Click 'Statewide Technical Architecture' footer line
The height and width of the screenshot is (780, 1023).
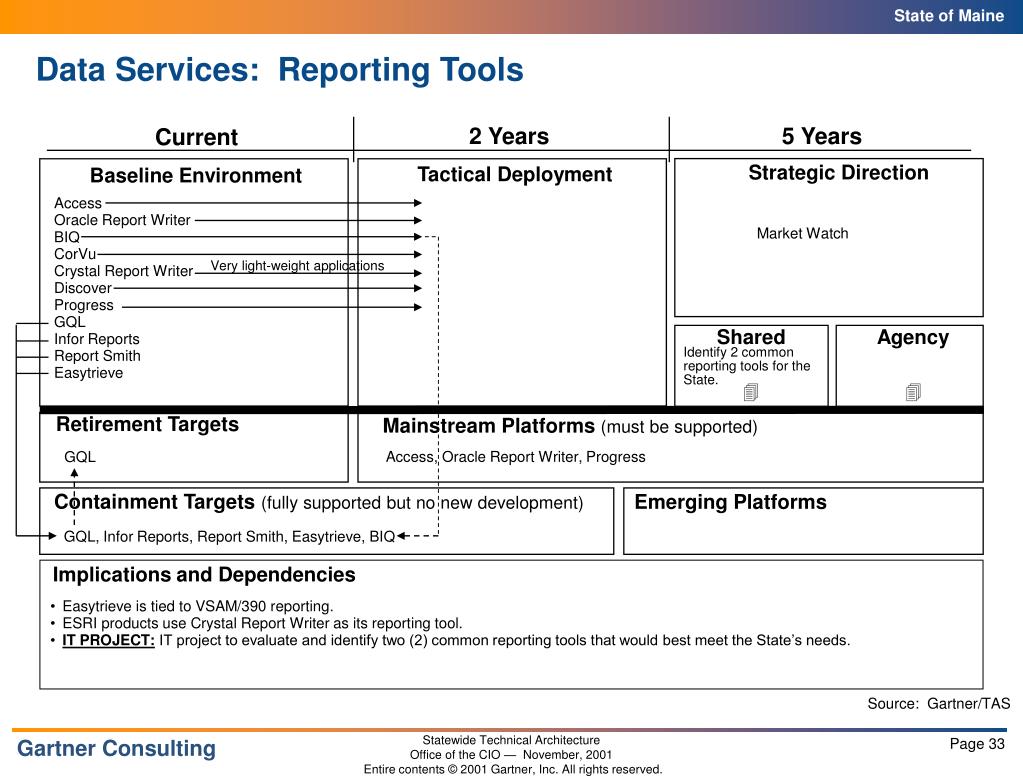[511, 740]
